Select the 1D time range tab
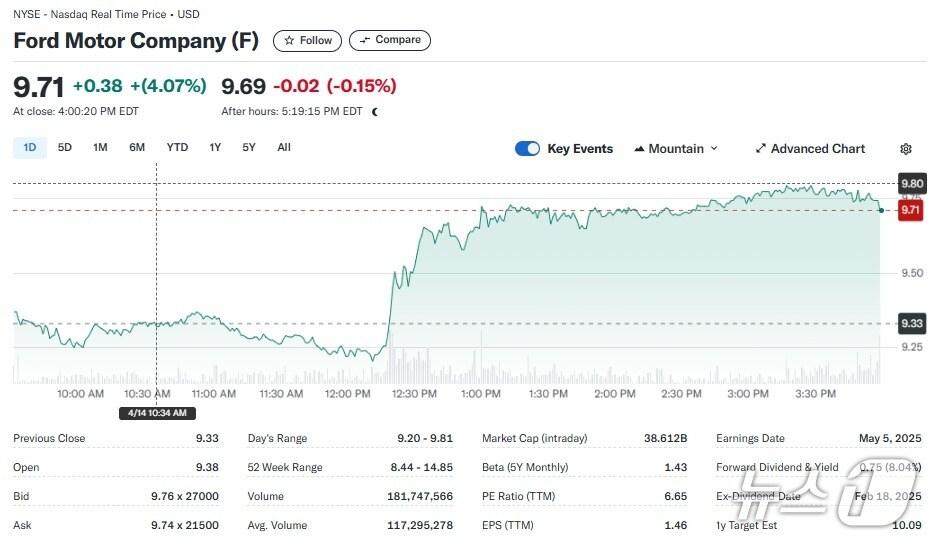This screenshot has height=540, width=930. point(29,148)
